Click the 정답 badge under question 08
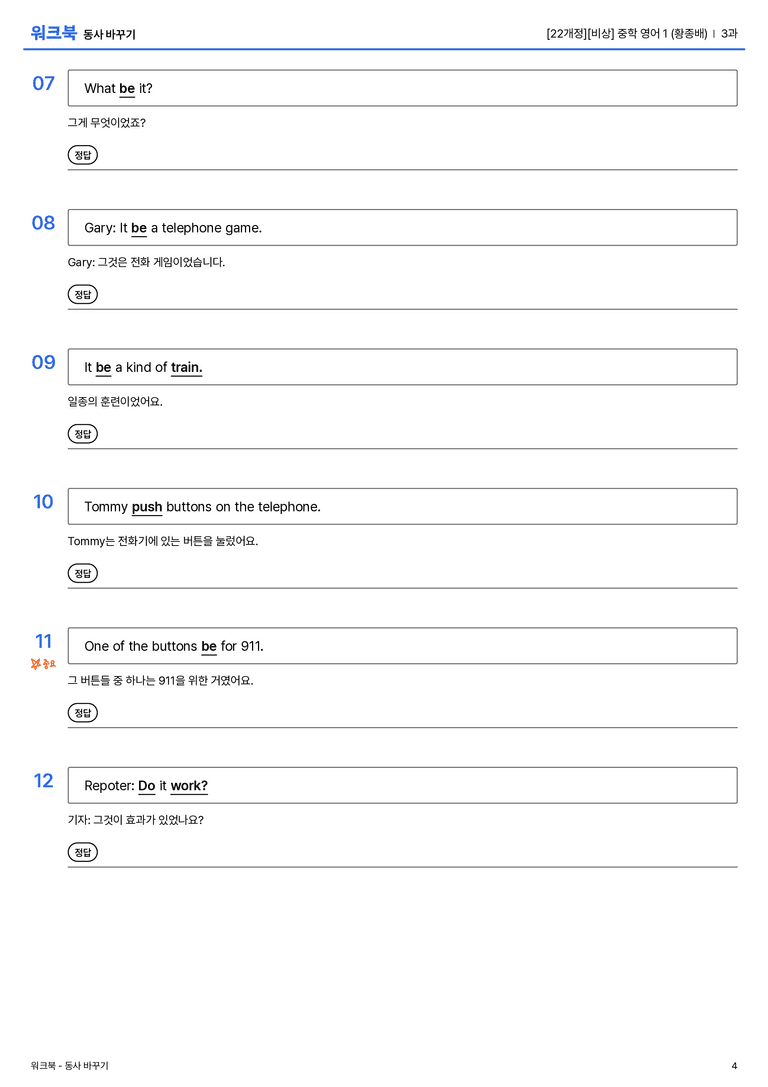 (82, 294)
